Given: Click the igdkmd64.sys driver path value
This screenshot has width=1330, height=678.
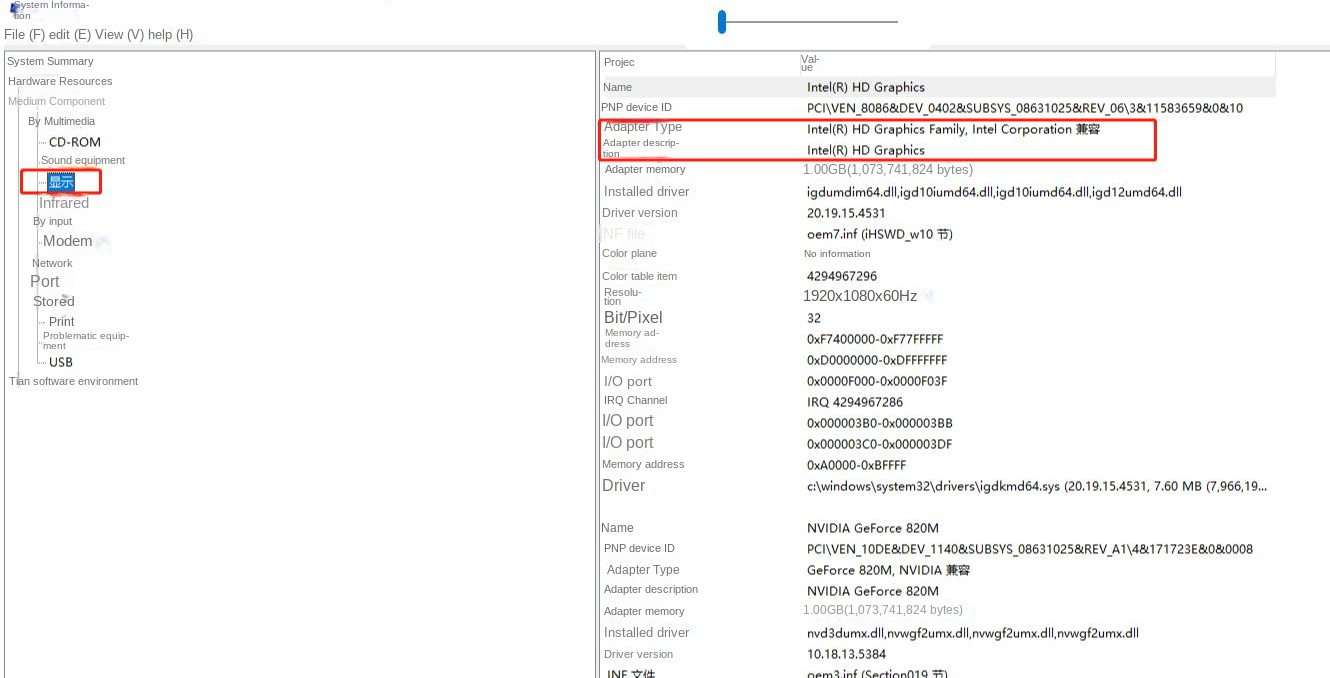Looking at the screenshot, I should coord(1037,486).
